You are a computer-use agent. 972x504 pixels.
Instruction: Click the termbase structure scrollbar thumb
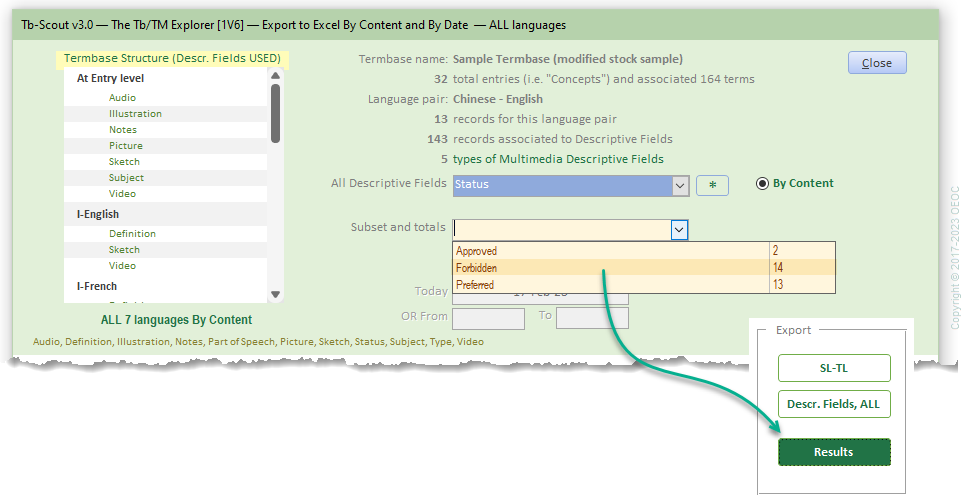pos(275,112)
